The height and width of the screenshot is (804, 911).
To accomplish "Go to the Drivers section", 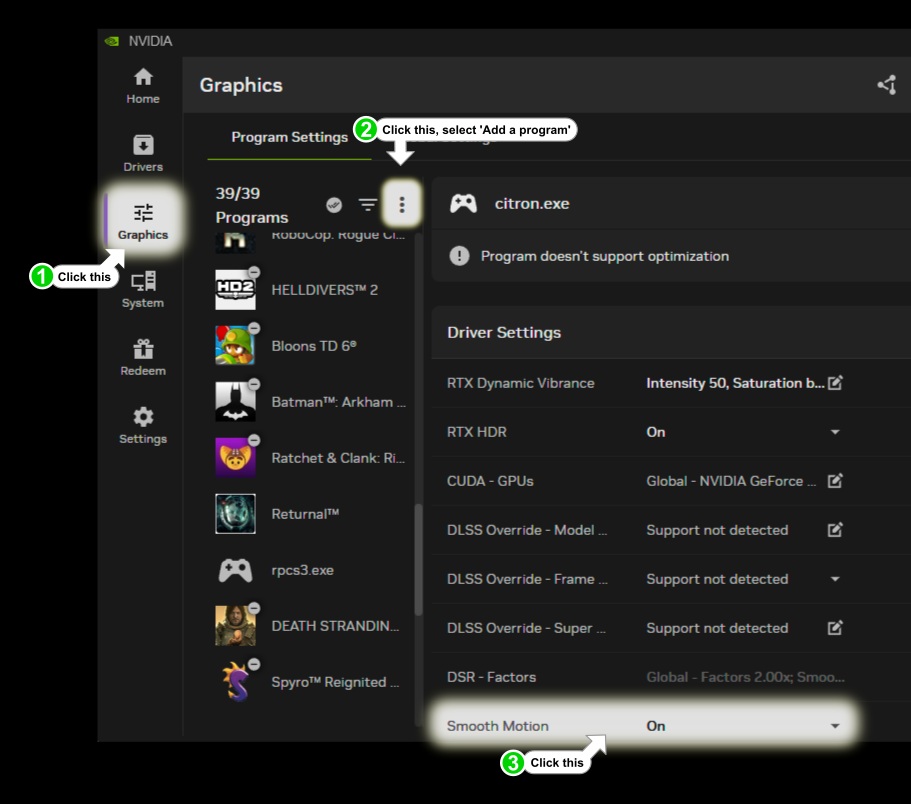I will coord(143,154).
